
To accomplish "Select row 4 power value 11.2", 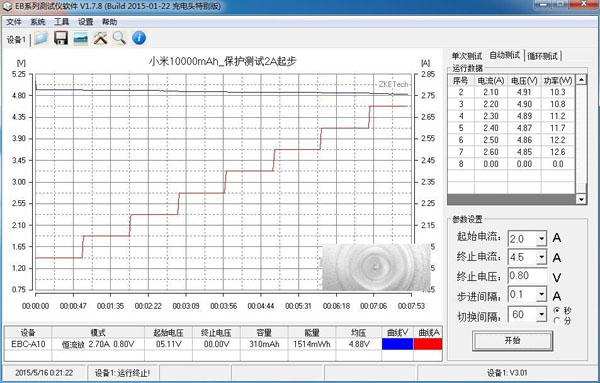I will (558, 116).
